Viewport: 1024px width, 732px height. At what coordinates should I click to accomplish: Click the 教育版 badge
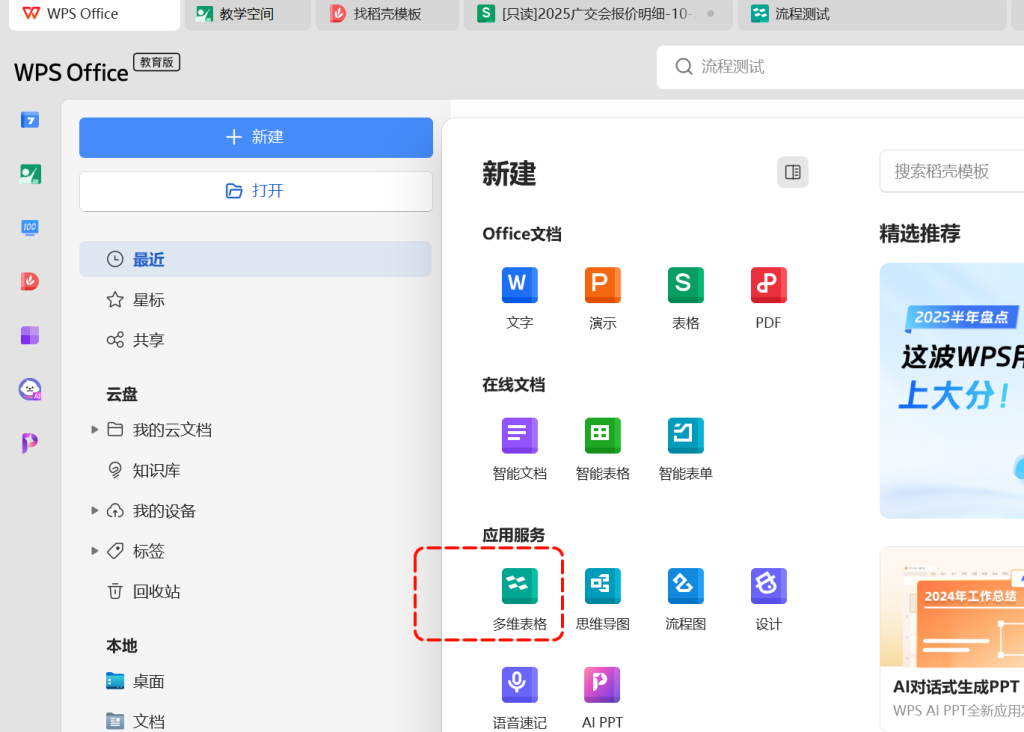(156, 62)
